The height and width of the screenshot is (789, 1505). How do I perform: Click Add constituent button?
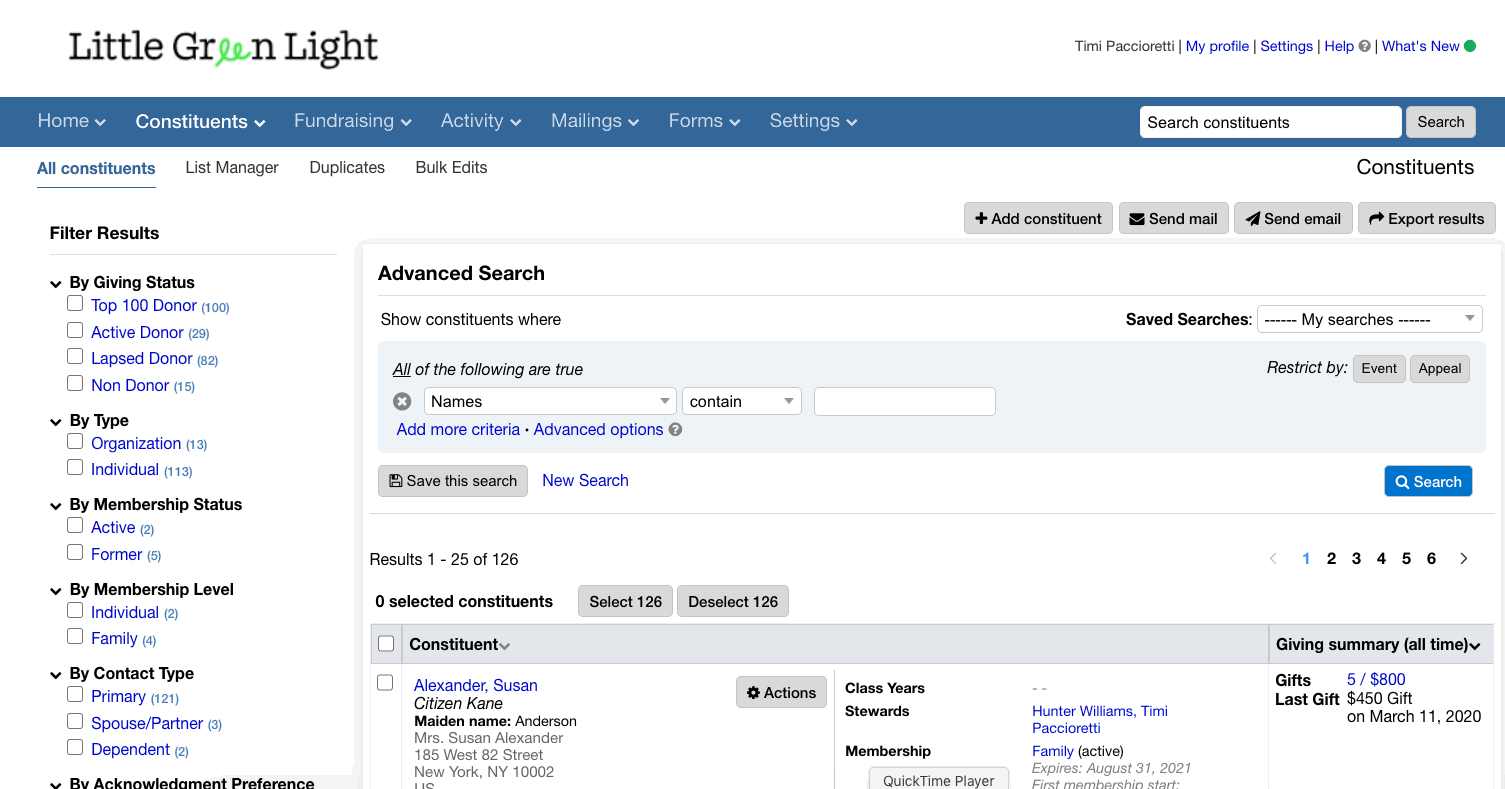coord(1038,218)
